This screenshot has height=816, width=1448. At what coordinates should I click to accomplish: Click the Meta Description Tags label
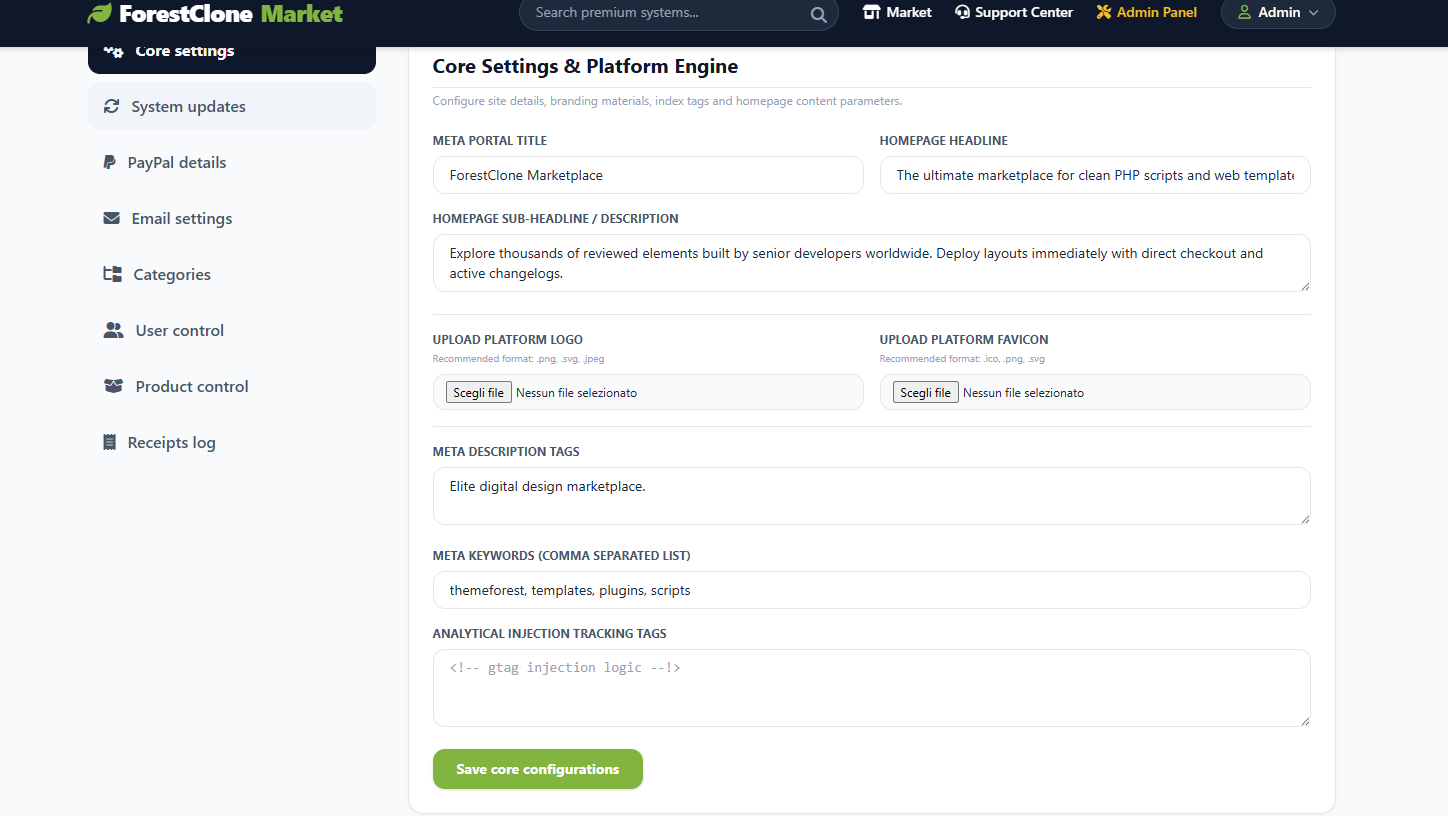pyautogui.click(x=506, y=452)
